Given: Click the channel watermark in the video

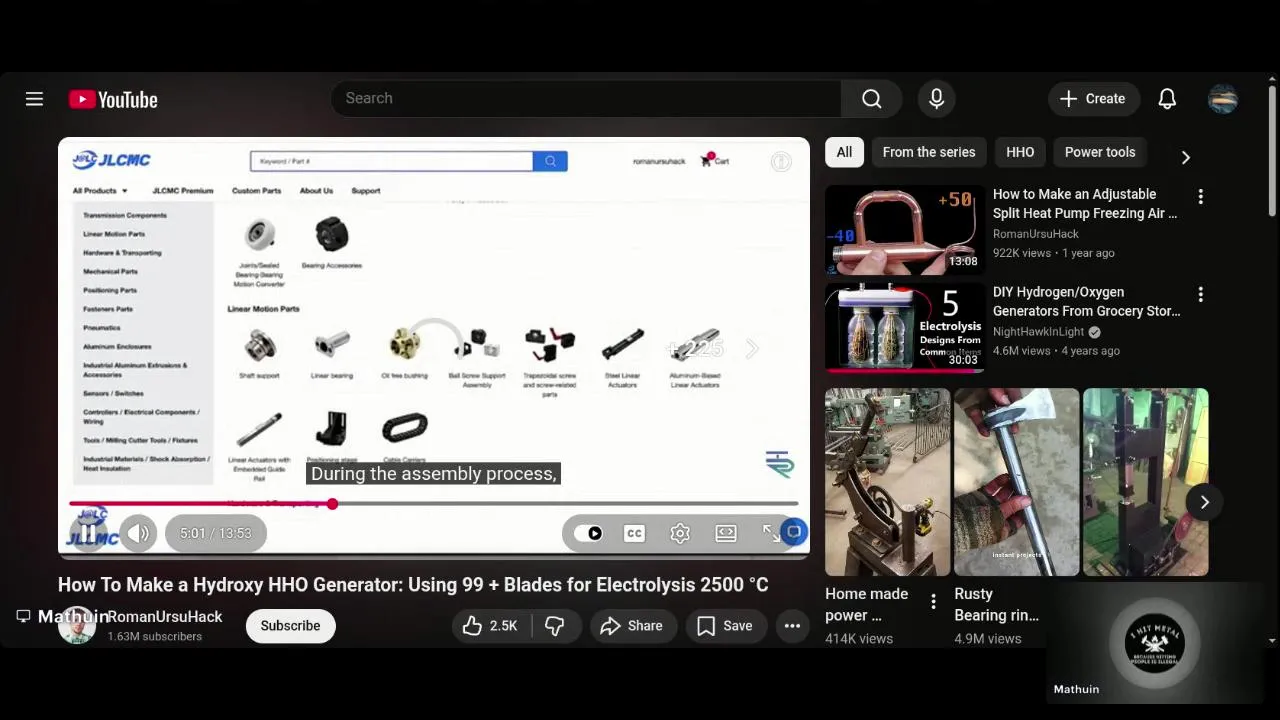Looking at the screenshot, I should [780, 464].
